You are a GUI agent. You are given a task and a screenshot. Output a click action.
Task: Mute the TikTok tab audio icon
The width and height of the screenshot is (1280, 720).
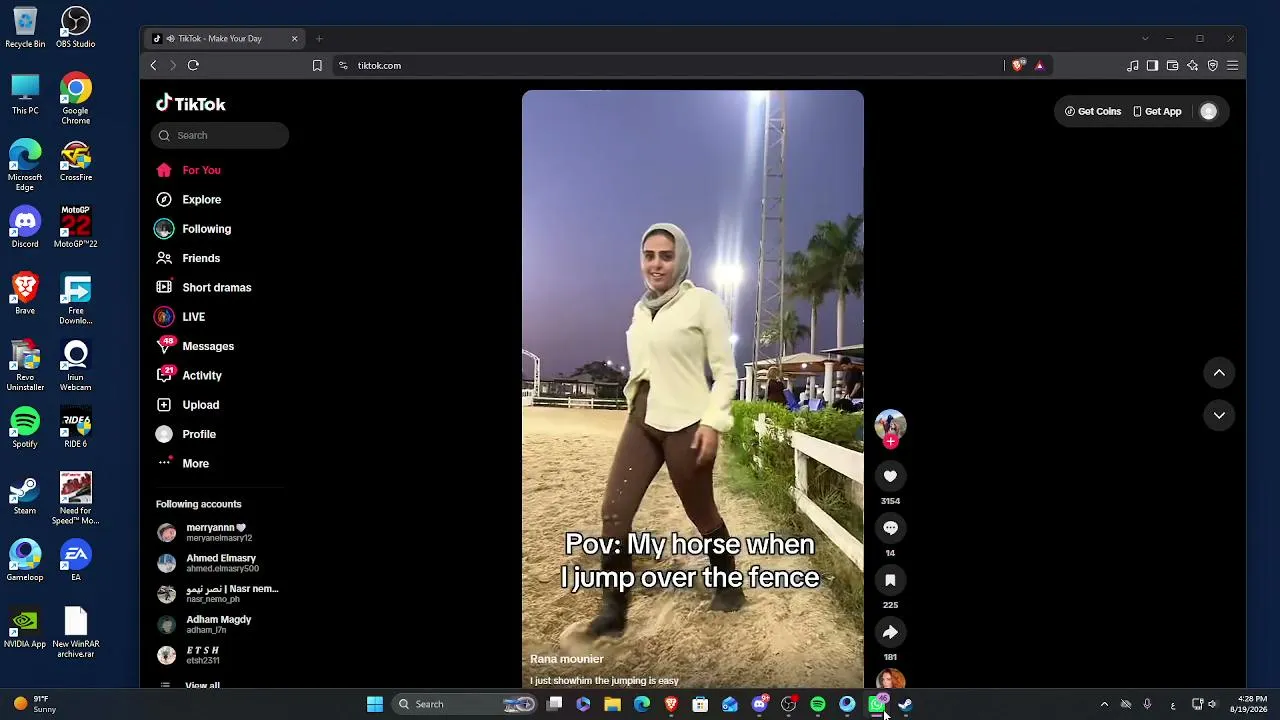point(170,39)
